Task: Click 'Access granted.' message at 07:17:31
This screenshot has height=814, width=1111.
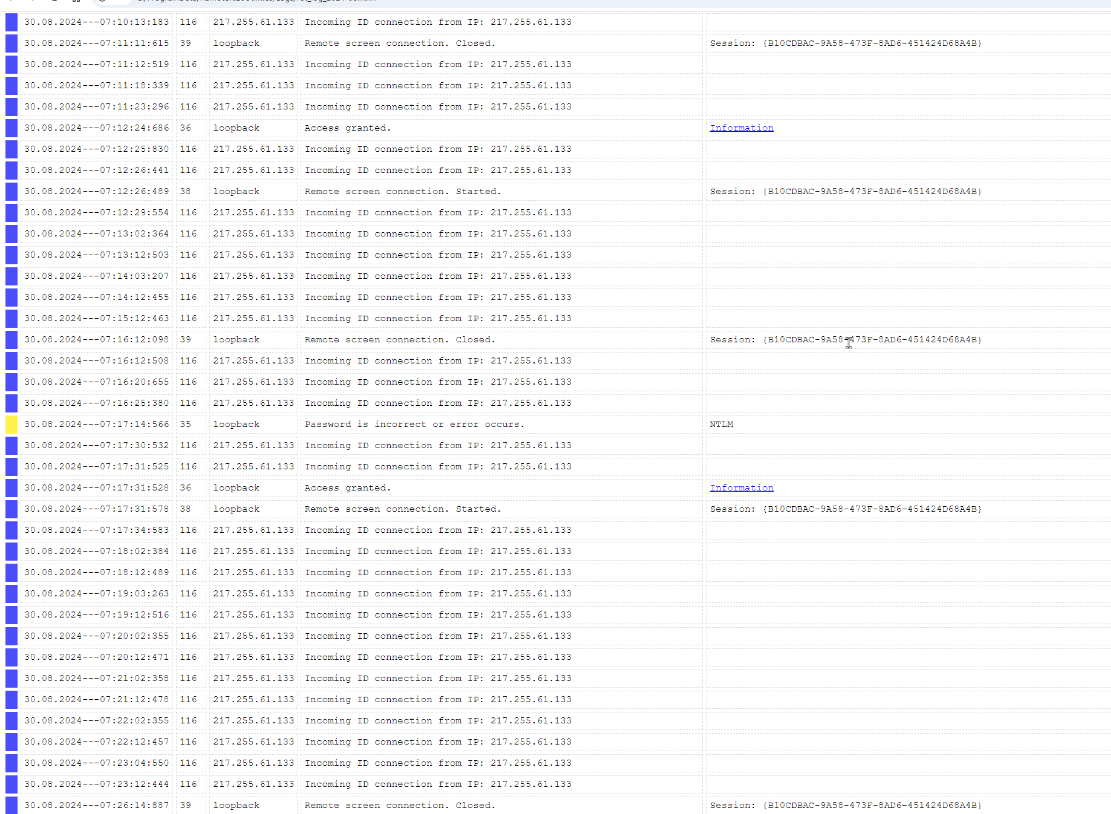Action: pyautogui.click(x=347, y=488)
